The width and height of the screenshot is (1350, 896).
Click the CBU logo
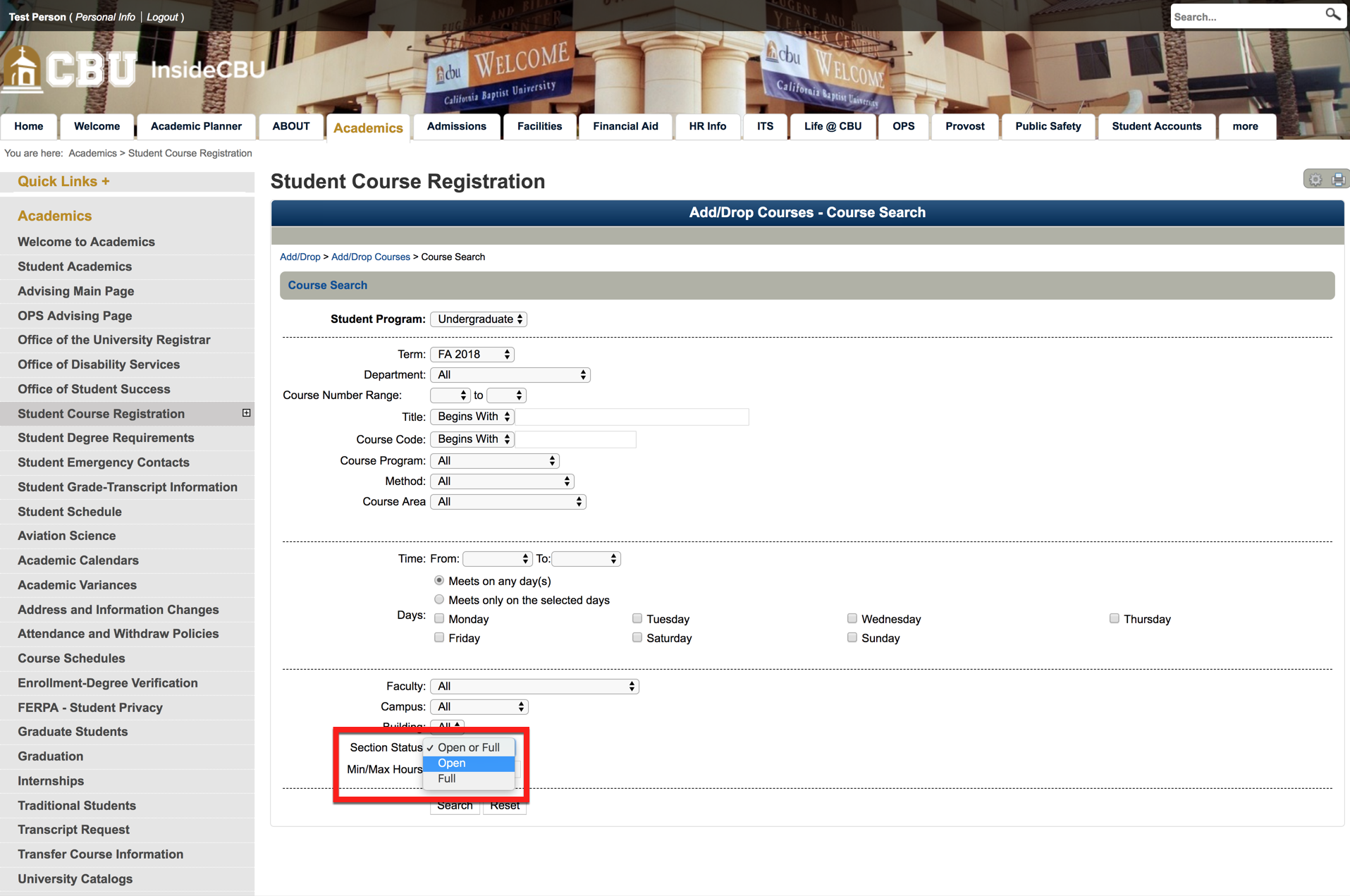click(x=70, y=69)
